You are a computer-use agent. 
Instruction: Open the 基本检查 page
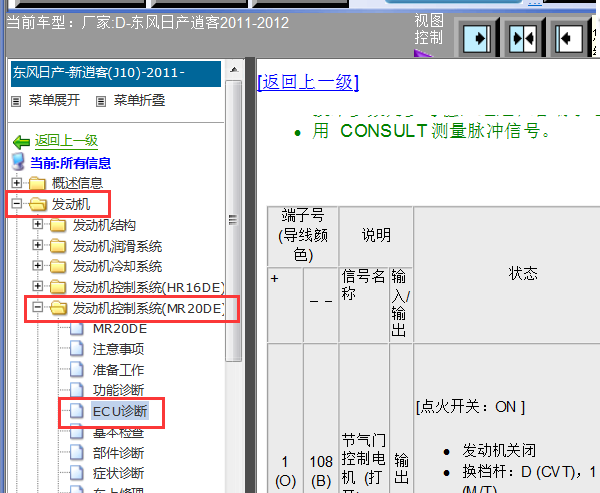pos(118,433)
